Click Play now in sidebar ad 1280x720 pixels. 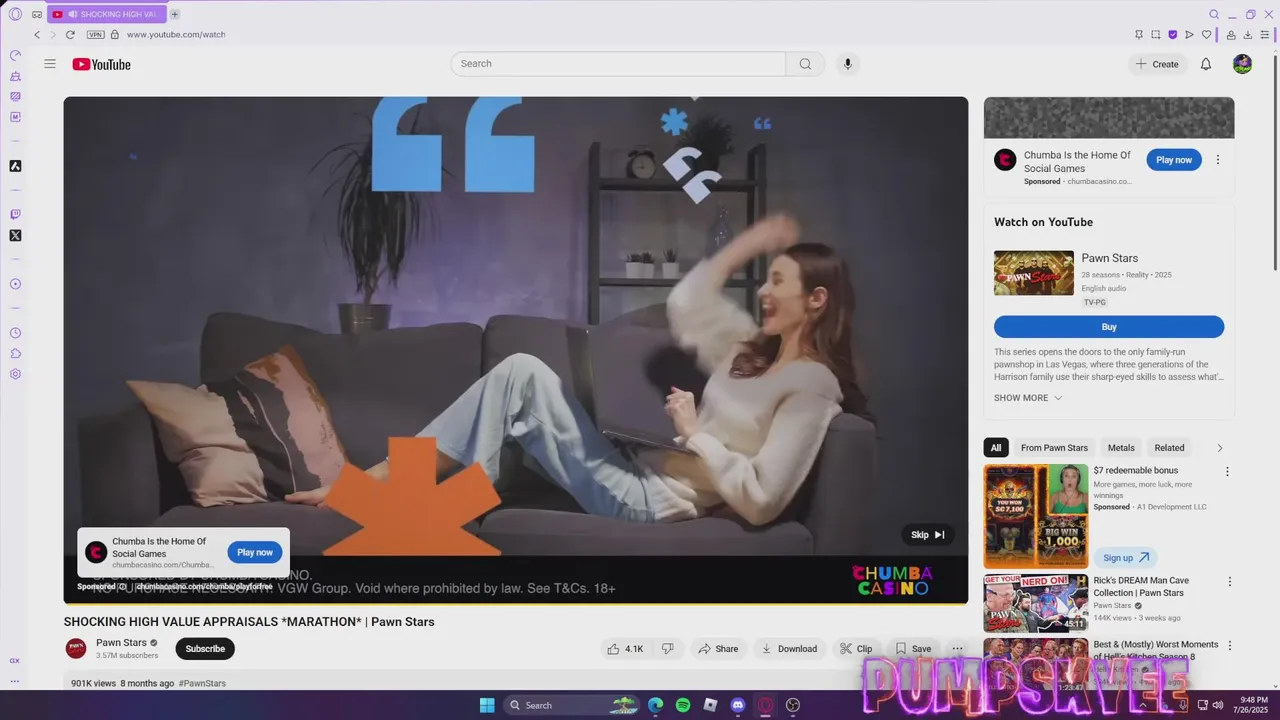[1174, 160]
